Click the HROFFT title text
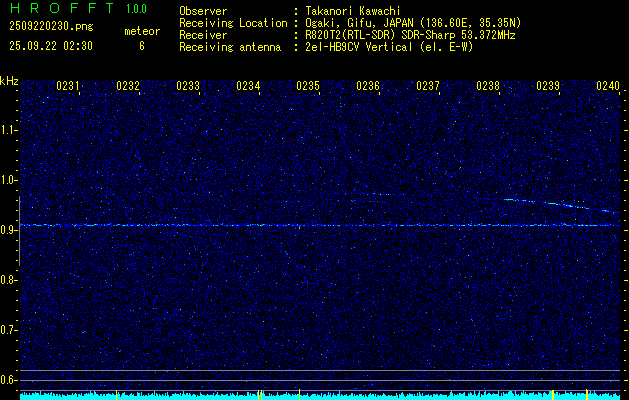The image size is (629, 400). point(62,8)
